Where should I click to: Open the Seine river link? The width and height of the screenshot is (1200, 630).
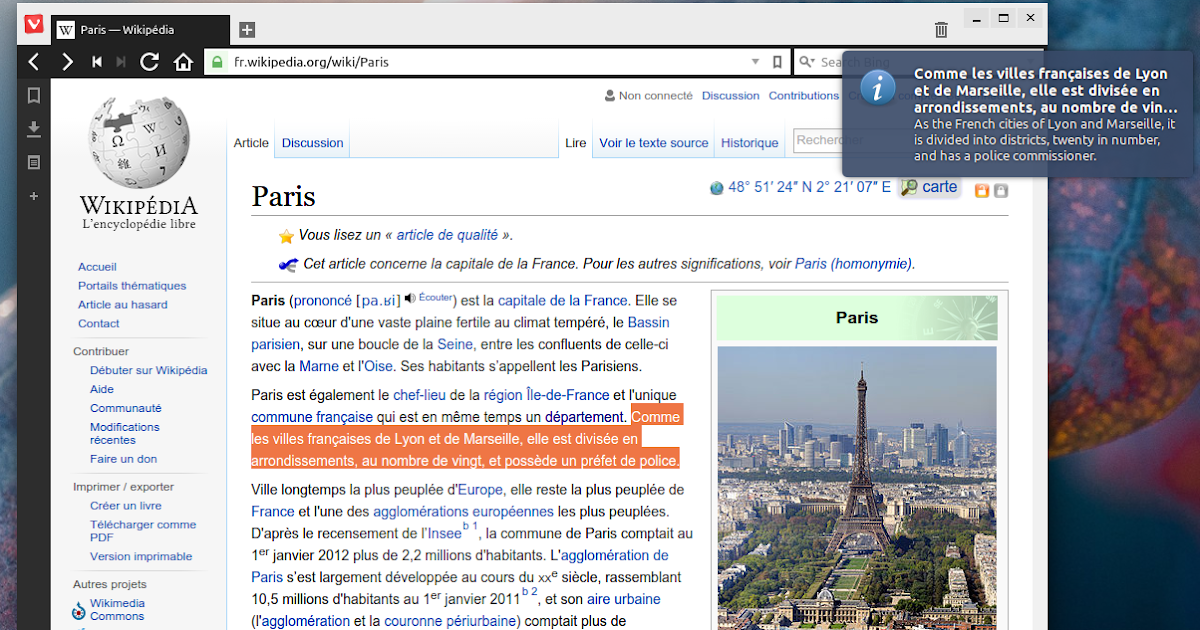456,344
